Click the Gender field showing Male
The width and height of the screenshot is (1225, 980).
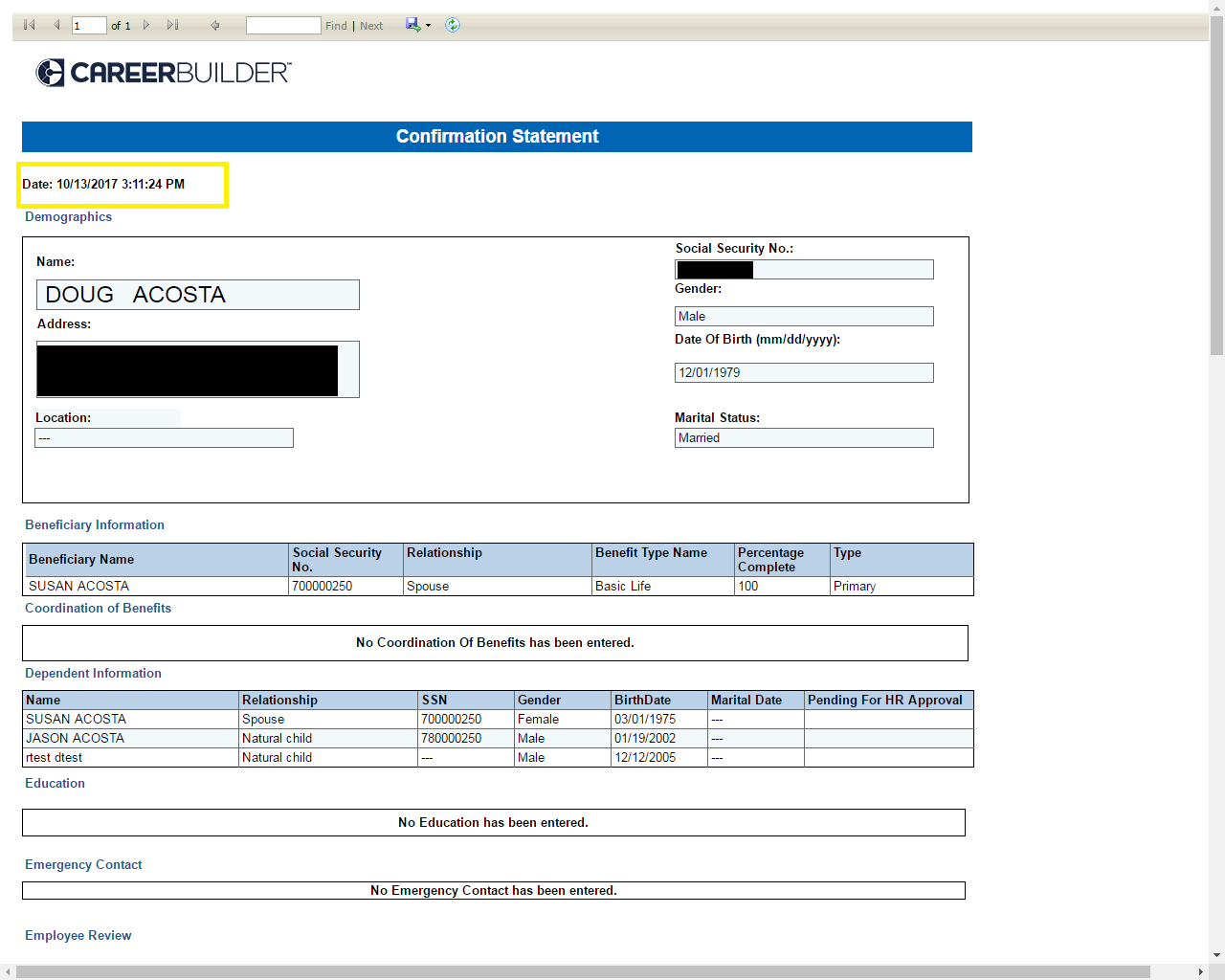(x=804, y=317)
